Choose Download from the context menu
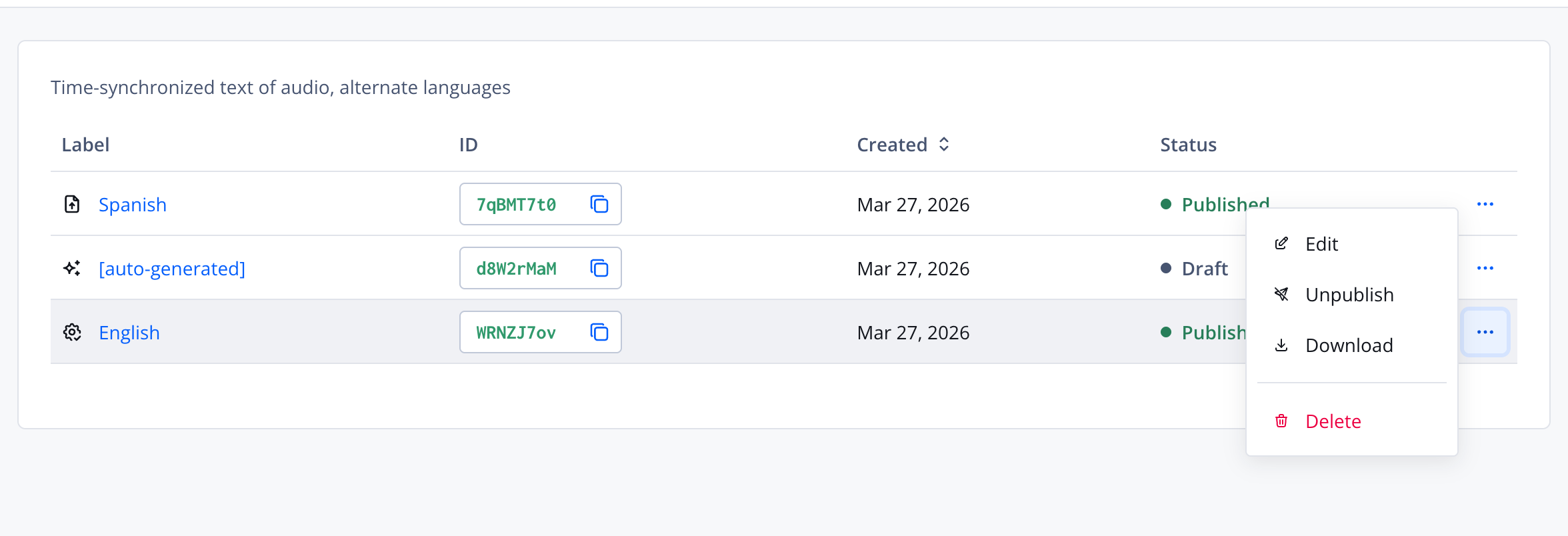Screen dimensions: 1568x536 (x=1351, y=345)
